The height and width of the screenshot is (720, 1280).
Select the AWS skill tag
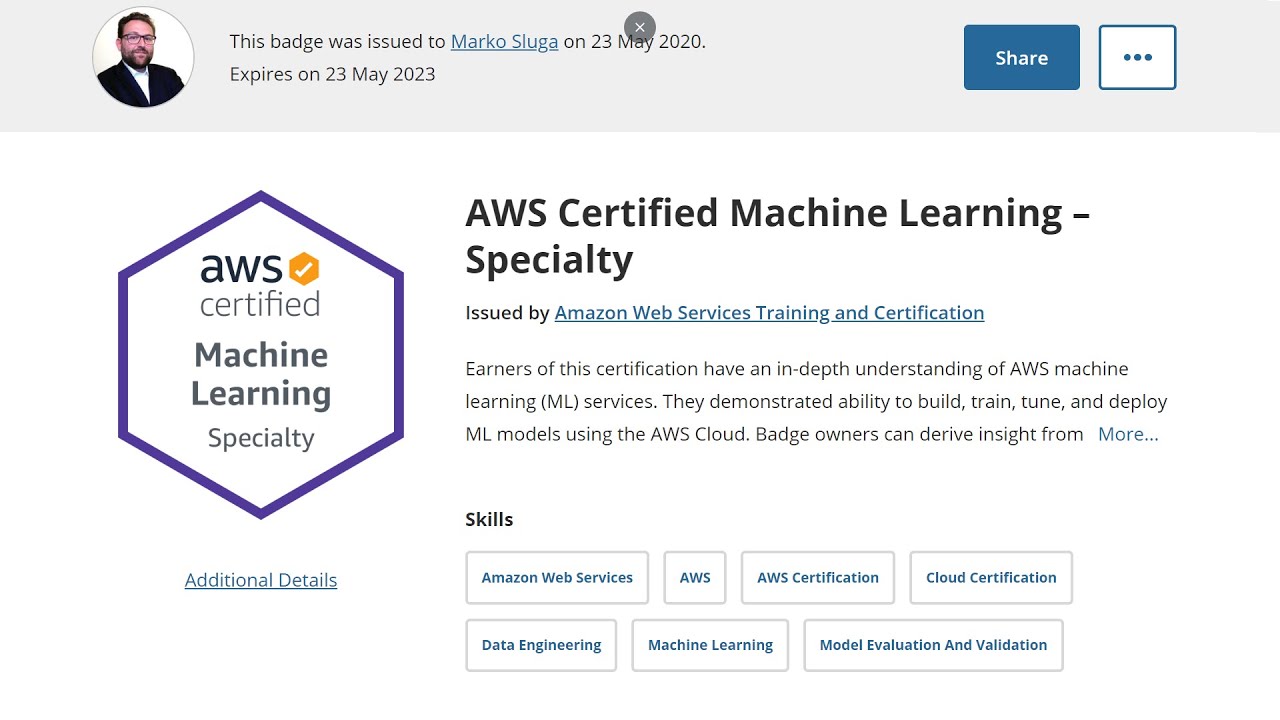tap(695, 577)
